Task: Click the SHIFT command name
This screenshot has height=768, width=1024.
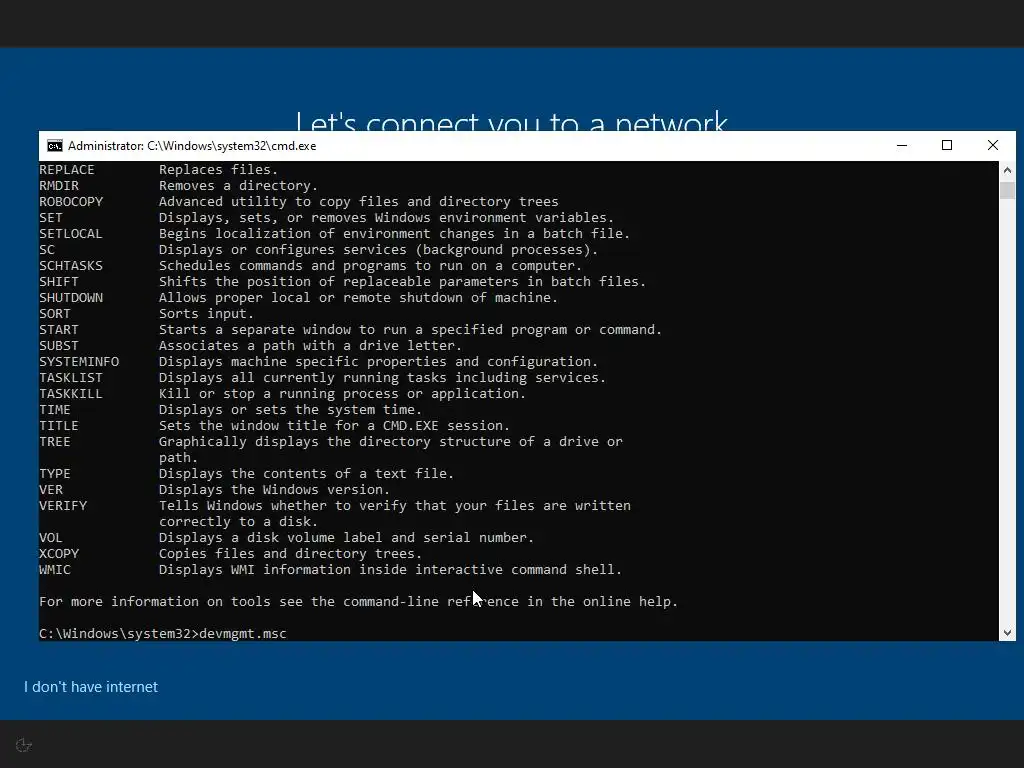Action: [x=59, y=282]
